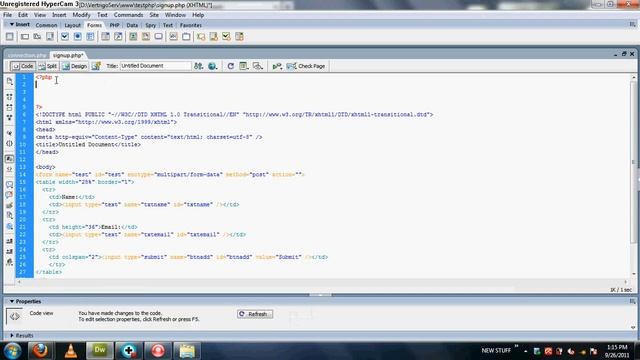Switch to Design view
This screenshot has width=640, height=360.
(75, 66)
